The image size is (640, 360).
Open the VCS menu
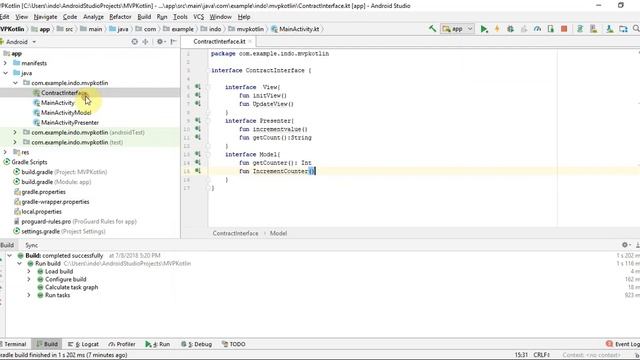coord(198,17)
